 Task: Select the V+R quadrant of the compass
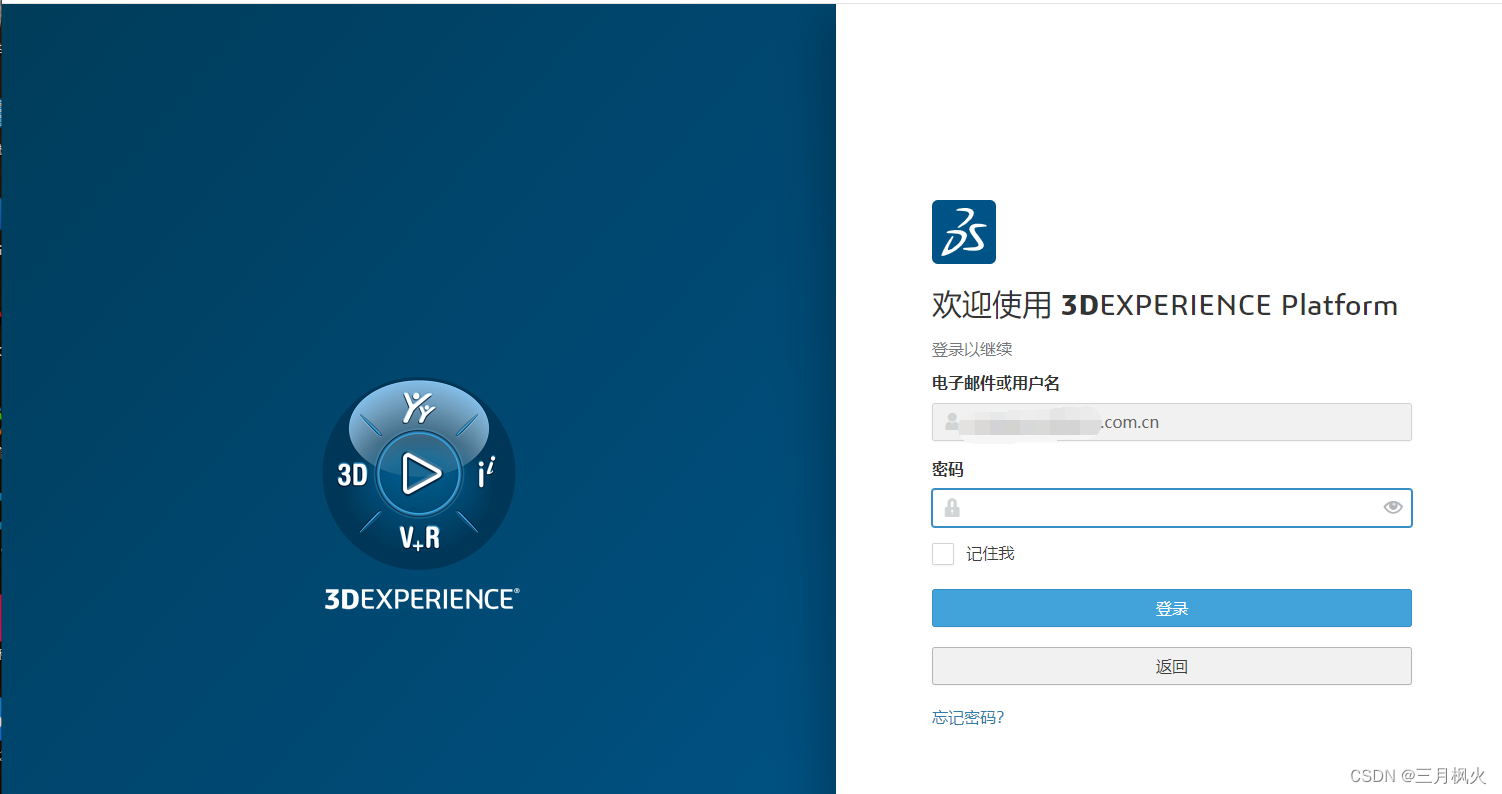[x=420, y=538]
